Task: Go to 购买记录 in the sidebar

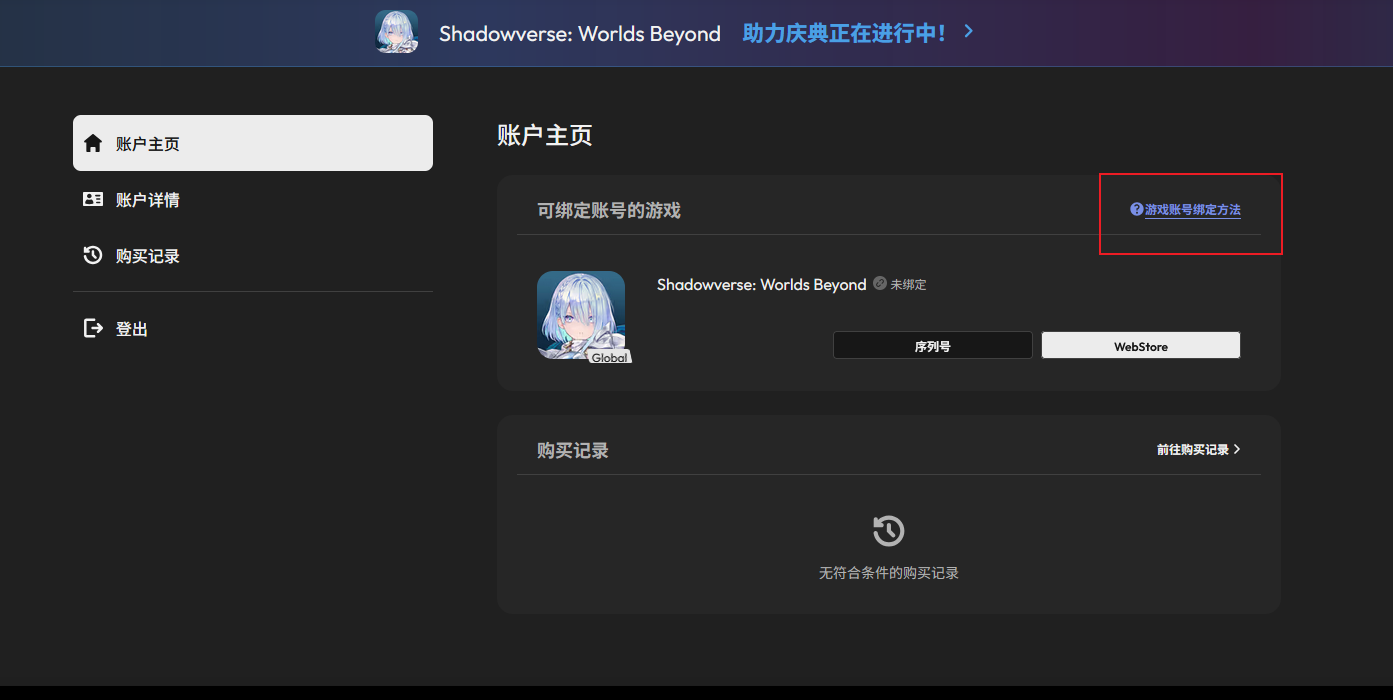Action: click(x=253, y=255)
